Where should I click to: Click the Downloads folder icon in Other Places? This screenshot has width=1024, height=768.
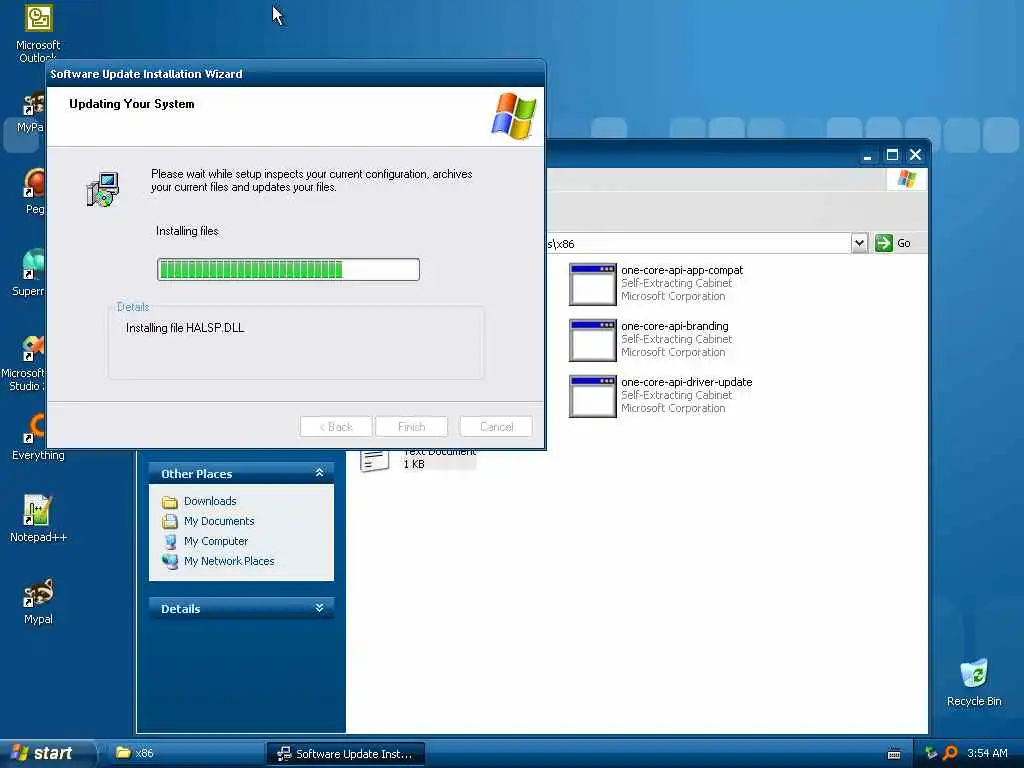point(170,502)
